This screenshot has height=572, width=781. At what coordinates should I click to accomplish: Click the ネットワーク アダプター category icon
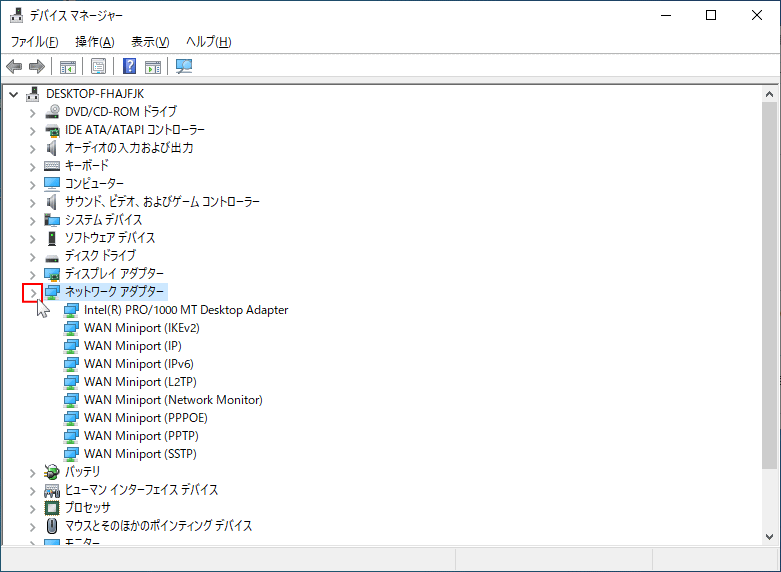click(52, 292)
